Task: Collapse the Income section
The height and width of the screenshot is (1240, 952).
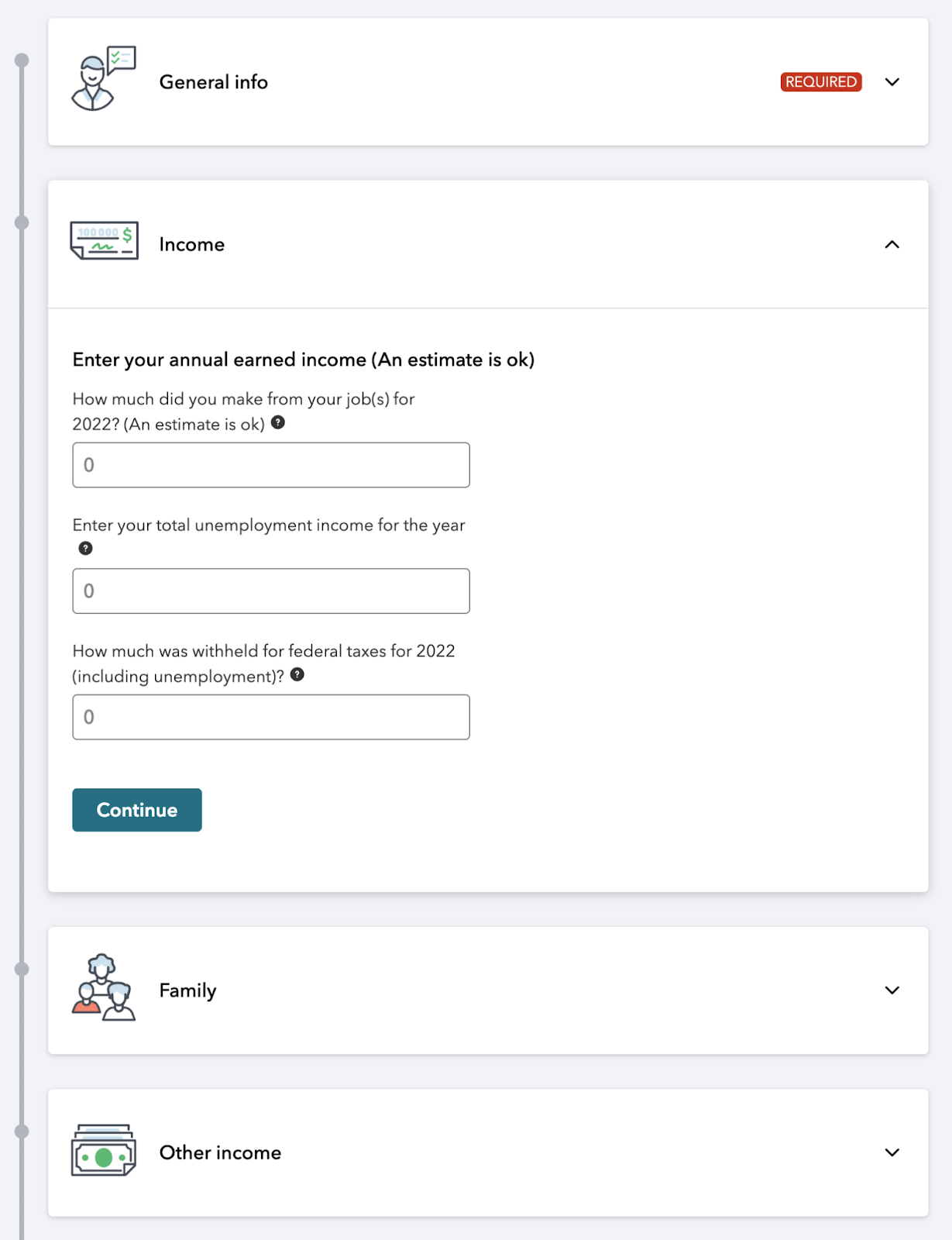Action: pyautogui.click(x=892, y=245)
